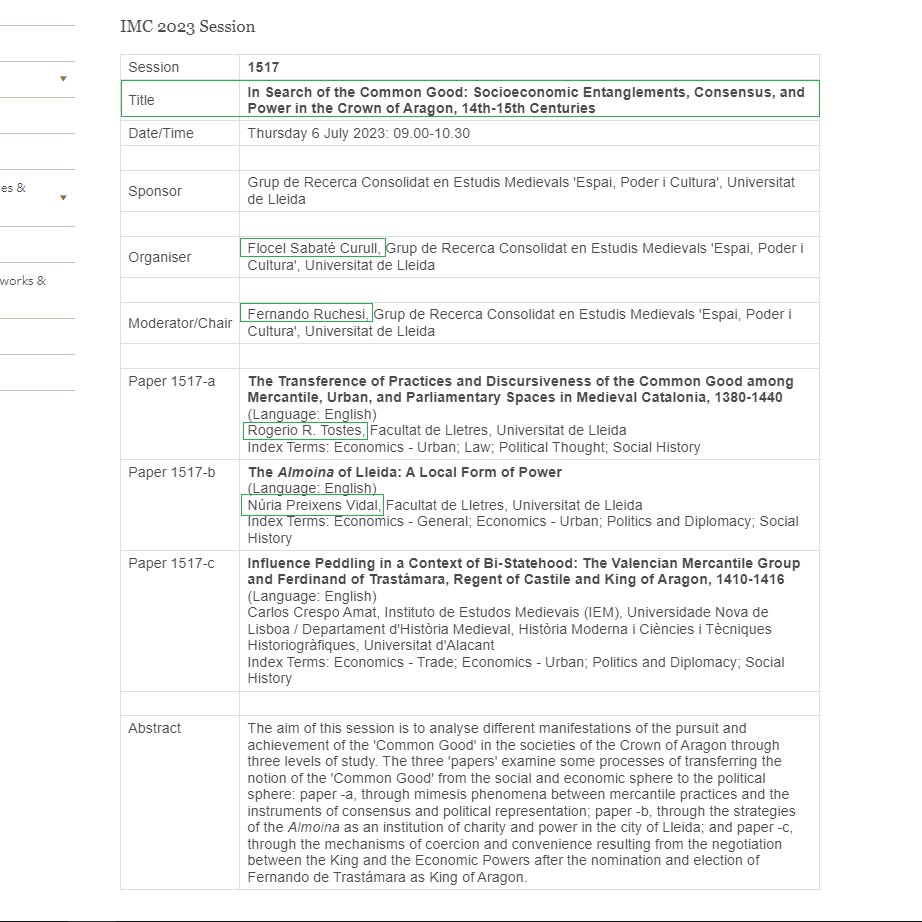This screenshot has height=922, width=922.
Task: Click the 'Moderator/Chair' row label
Action: coord(180,323)
